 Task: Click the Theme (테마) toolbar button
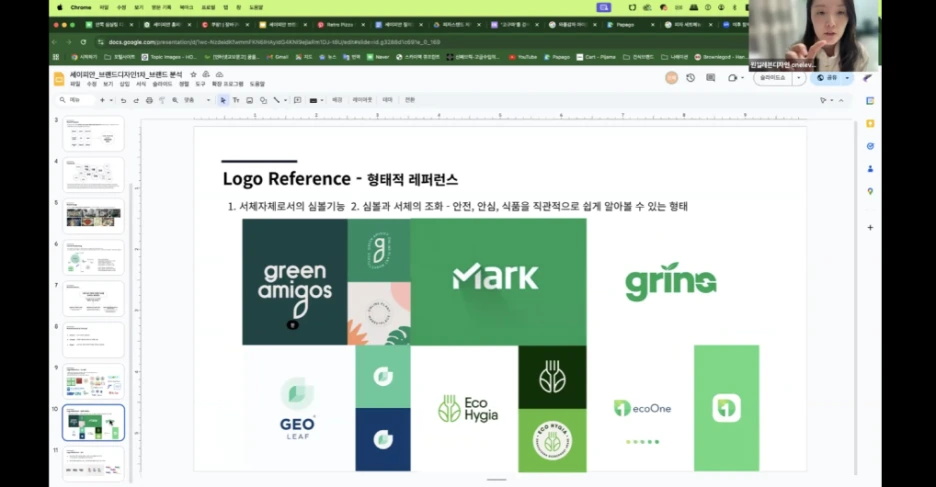tap(387, 100)
